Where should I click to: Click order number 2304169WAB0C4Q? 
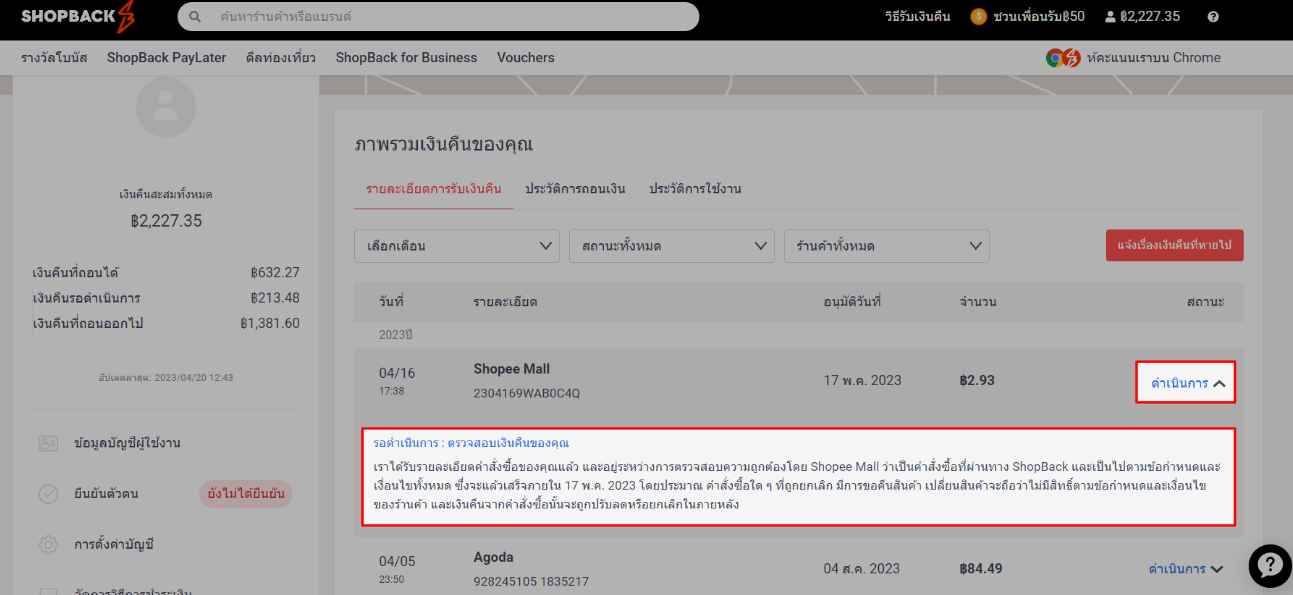(527, 393)
